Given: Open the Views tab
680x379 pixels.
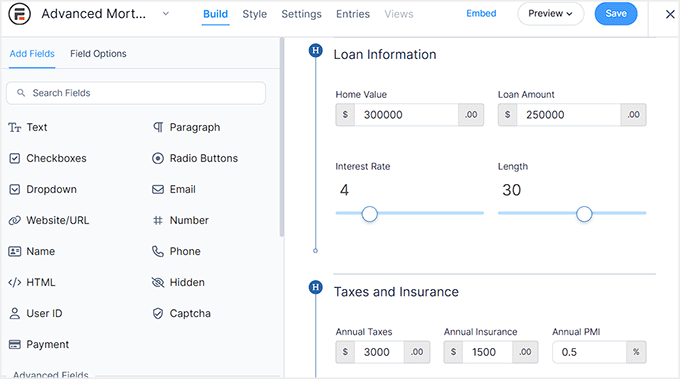Looking at the screenshot, I should (399, 14).
